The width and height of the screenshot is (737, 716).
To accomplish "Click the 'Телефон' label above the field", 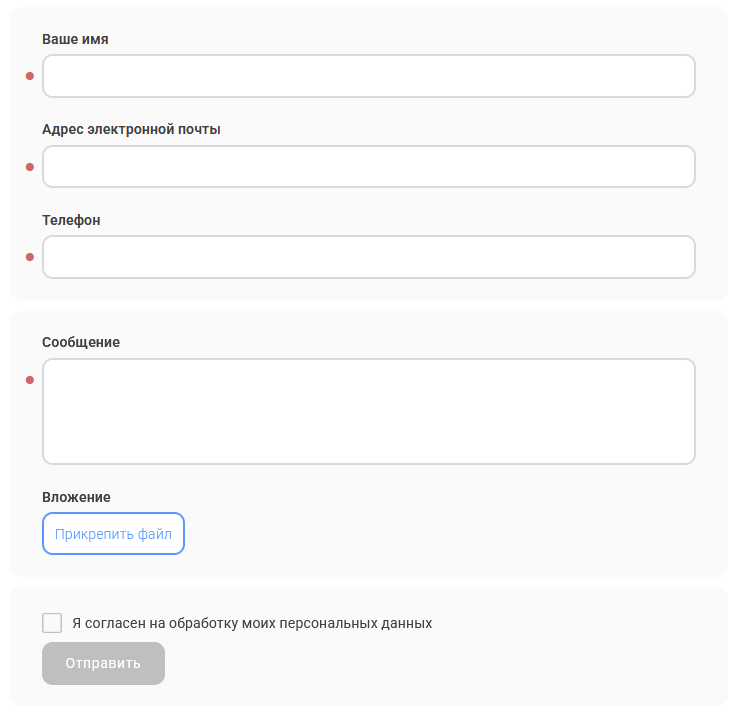I will pyautogui.click(x=71, y=220).
